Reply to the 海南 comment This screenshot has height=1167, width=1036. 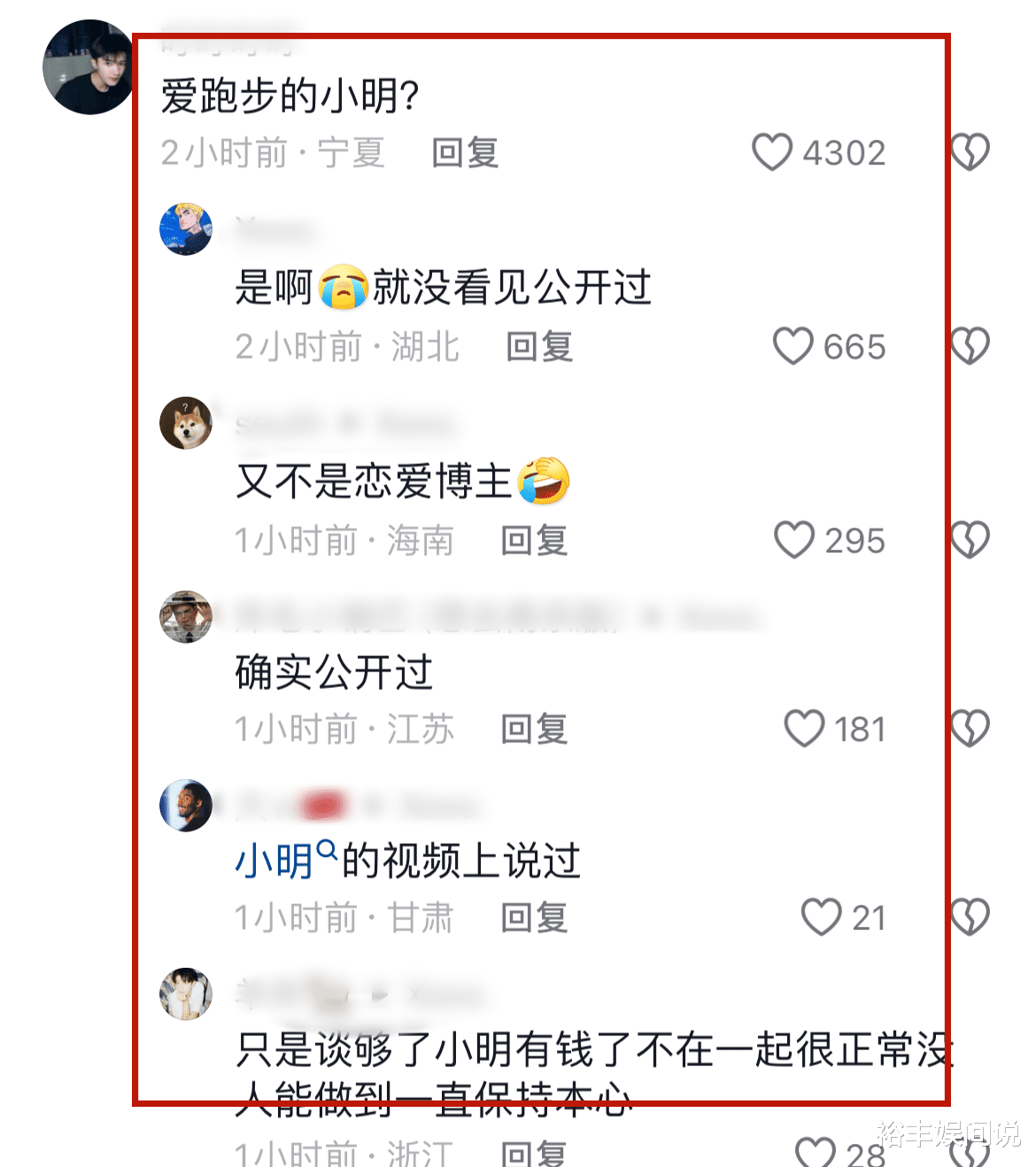[535, 540]
